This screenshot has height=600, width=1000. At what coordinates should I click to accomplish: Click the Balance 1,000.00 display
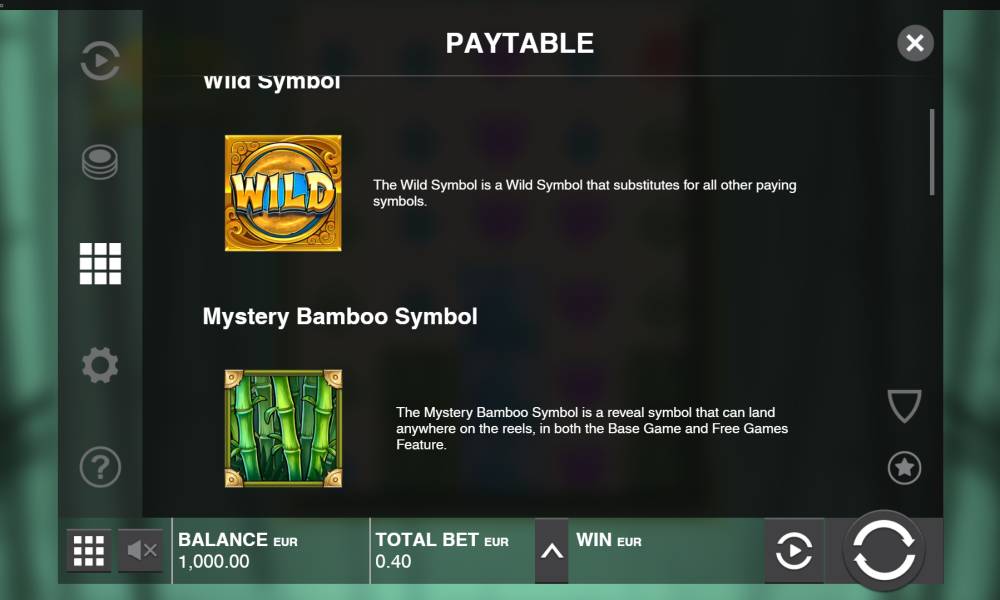point(270,551)
